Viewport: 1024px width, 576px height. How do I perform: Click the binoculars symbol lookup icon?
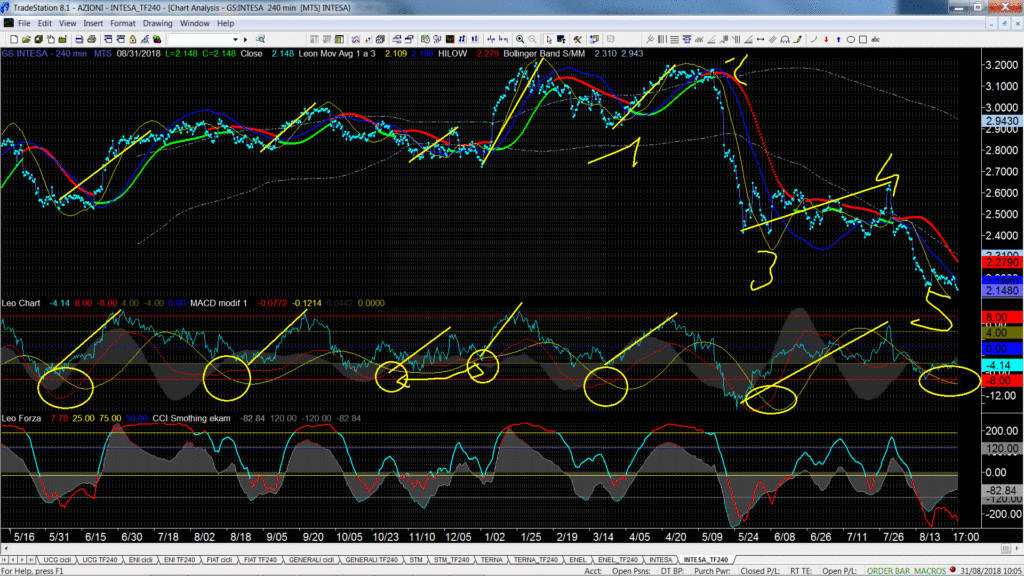[260, 39]
